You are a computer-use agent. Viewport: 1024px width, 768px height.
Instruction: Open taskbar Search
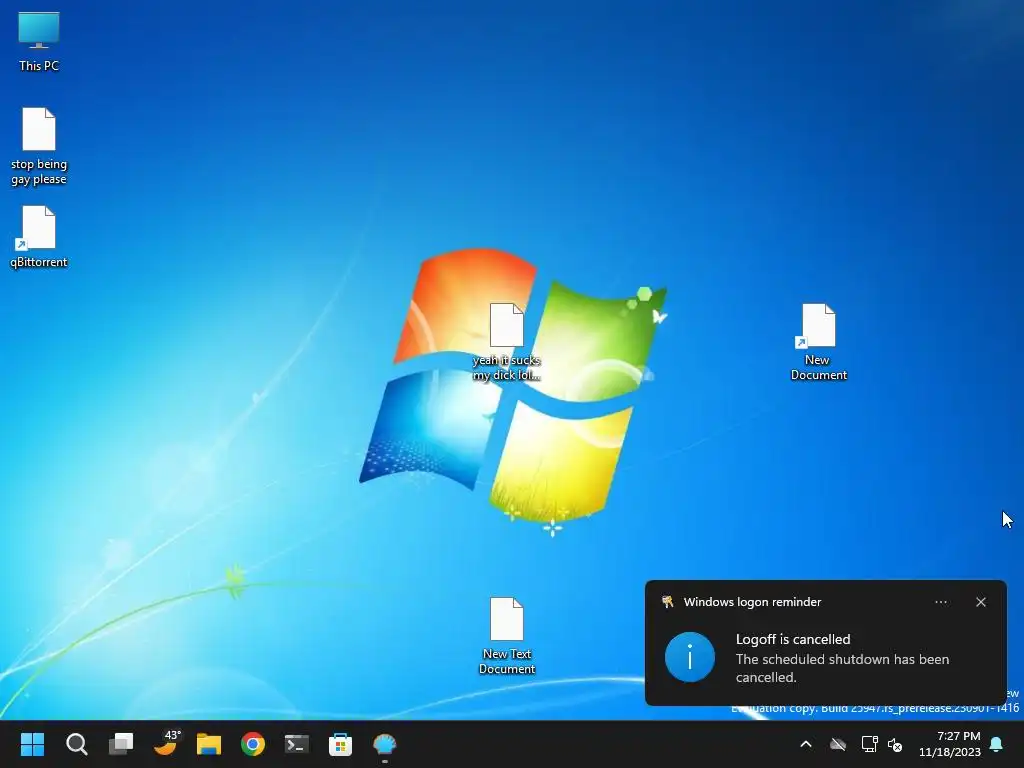pyautogui.click(x=76, y=744)
